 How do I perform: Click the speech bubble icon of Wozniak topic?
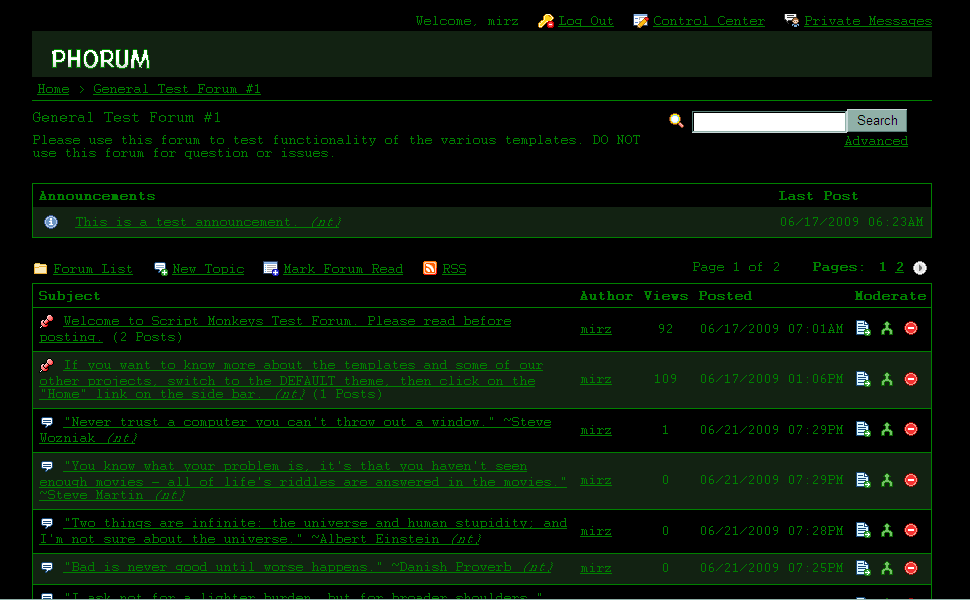[x=46, y=422]
